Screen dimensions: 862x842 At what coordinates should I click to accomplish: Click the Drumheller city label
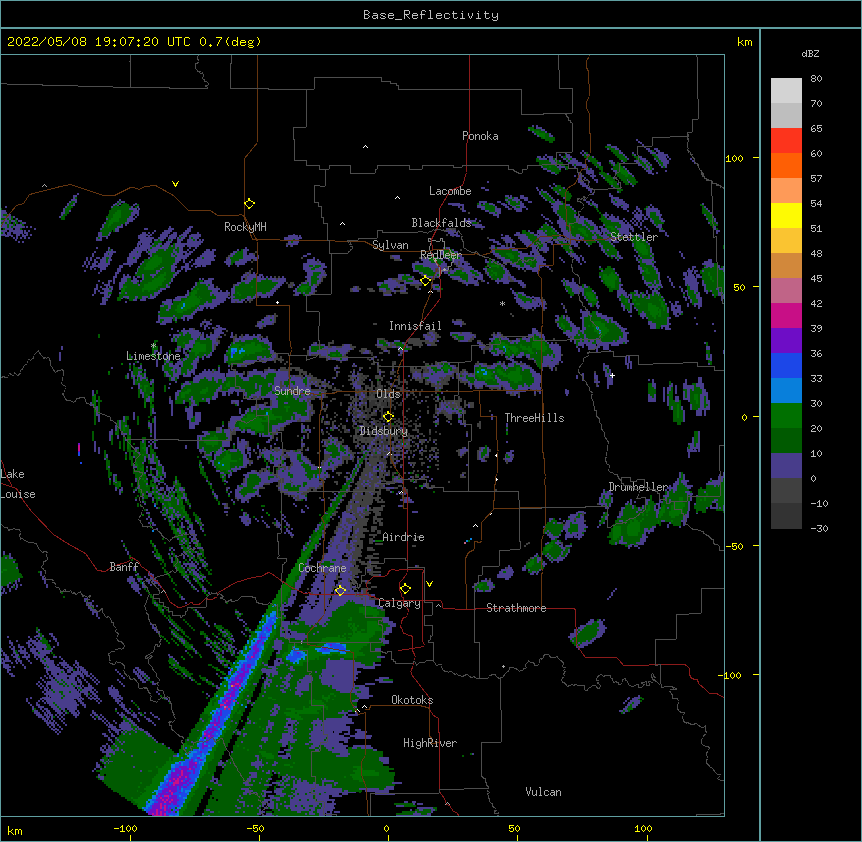[x=639, y=487]
